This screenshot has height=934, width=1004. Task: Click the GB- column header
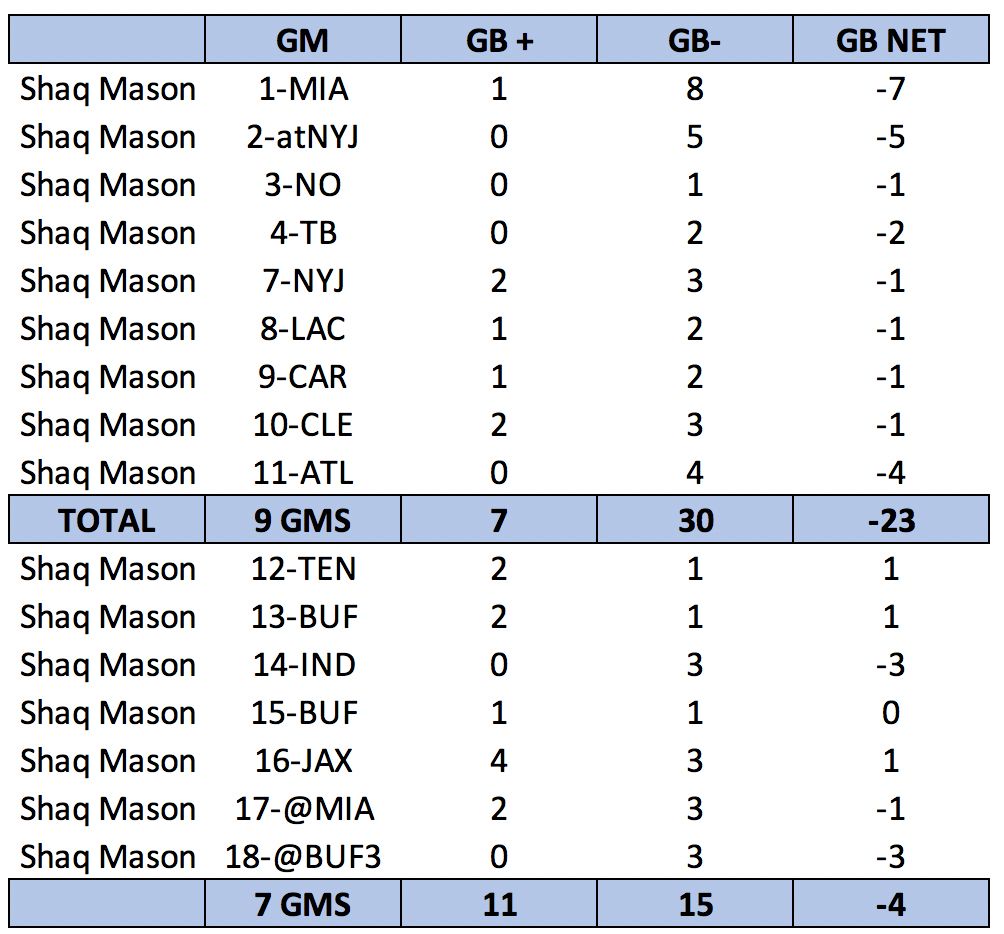[695, 41]
